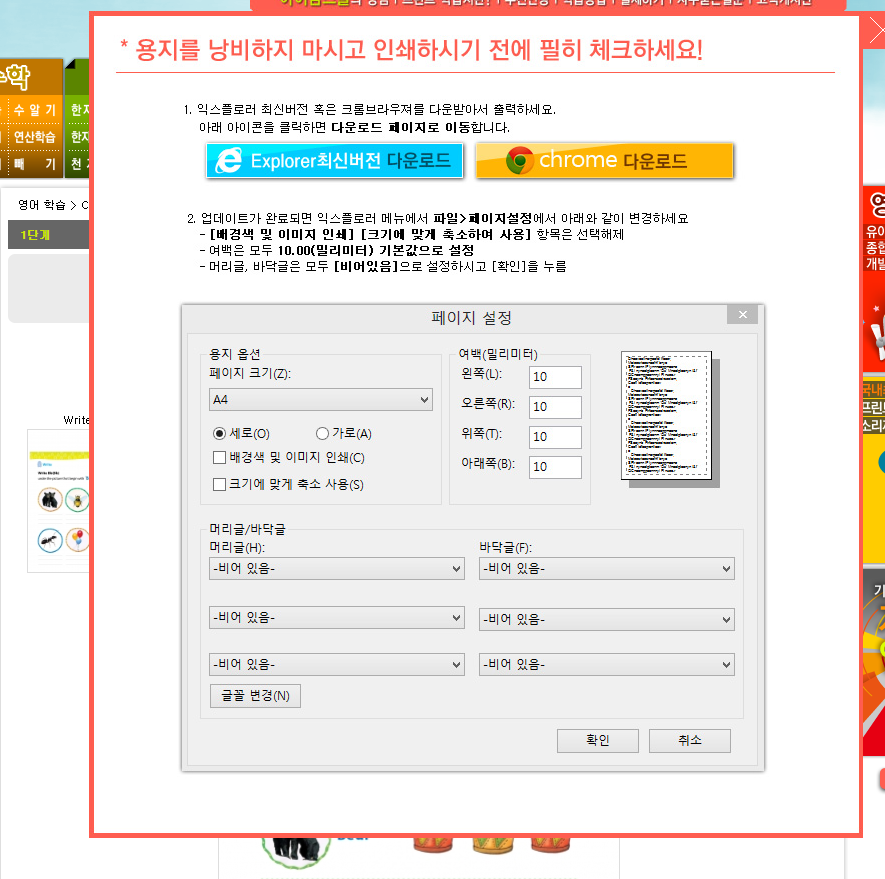Expand the first 바닥글(F) footer dropdown
Viewport: 885px width, 879px height.
[x=607, y=569]
